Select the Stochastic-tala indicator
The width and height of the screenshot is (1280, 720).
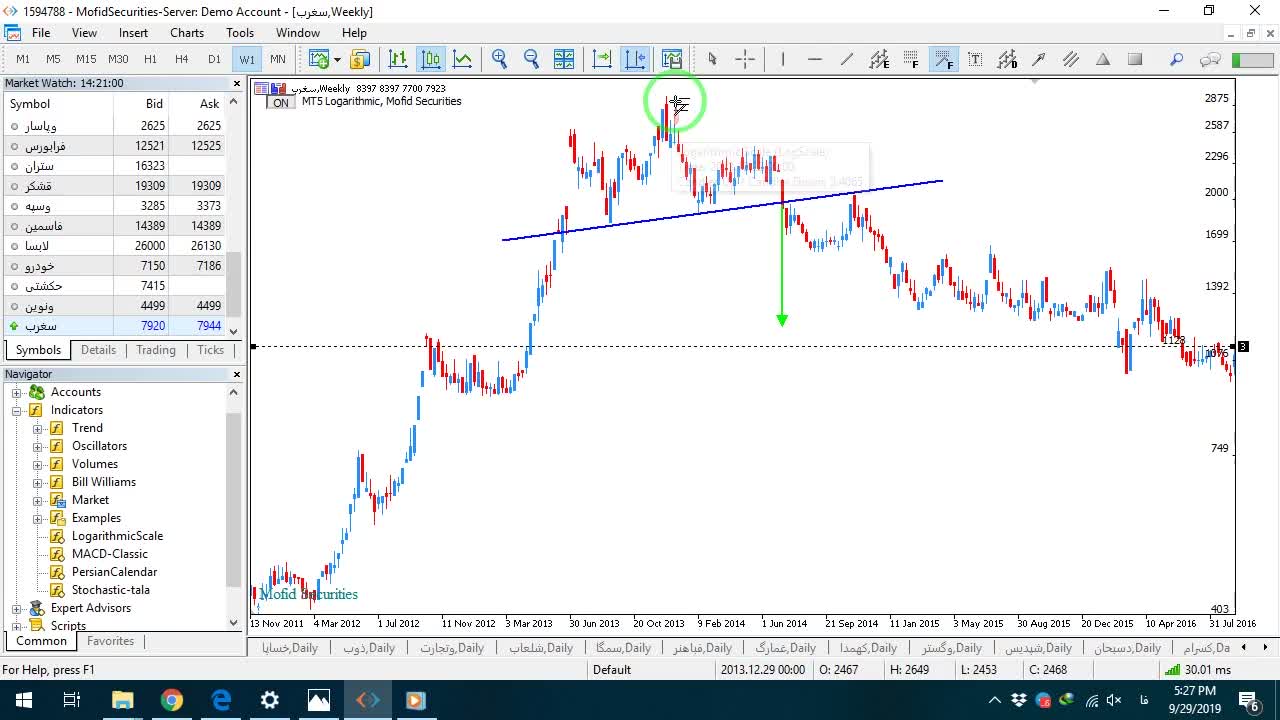click(x=111, y=590)
